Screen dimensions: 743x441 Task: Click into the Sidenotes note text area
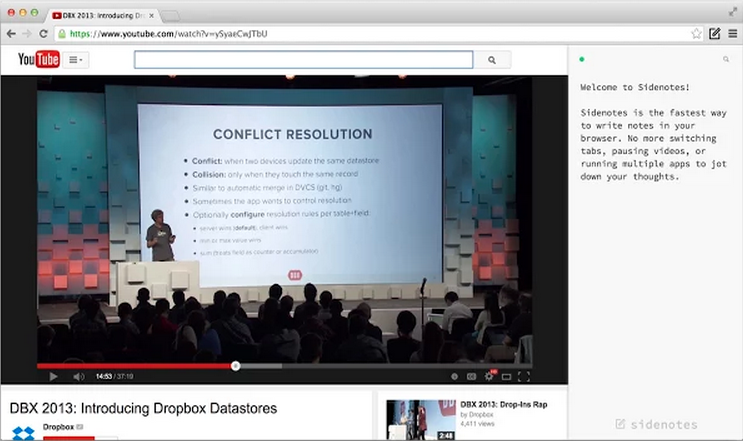655,246
